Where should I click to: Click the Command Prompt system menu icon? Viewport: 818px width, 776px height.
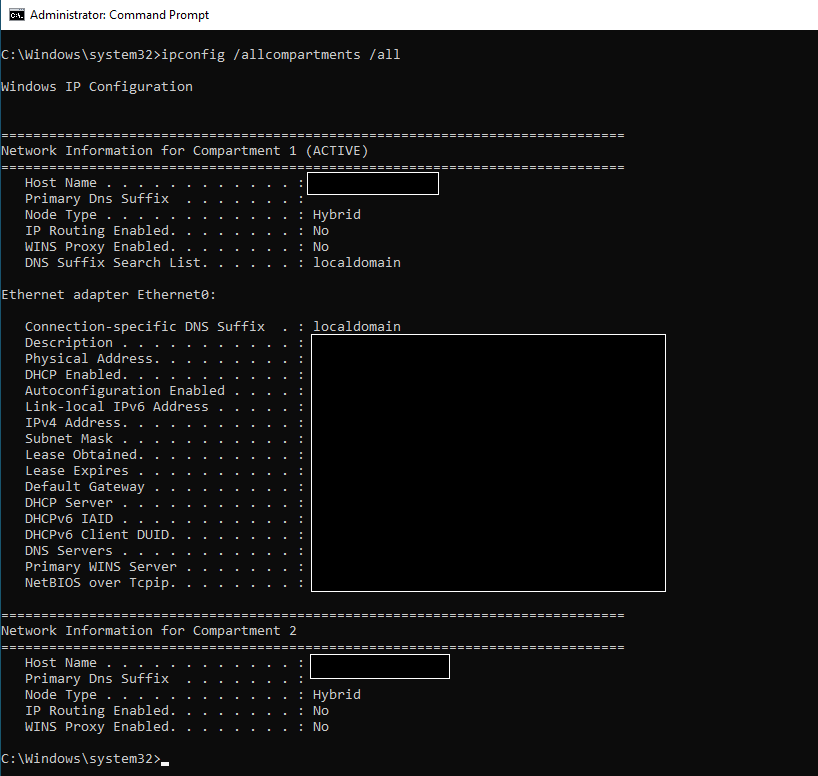point(16,15)
